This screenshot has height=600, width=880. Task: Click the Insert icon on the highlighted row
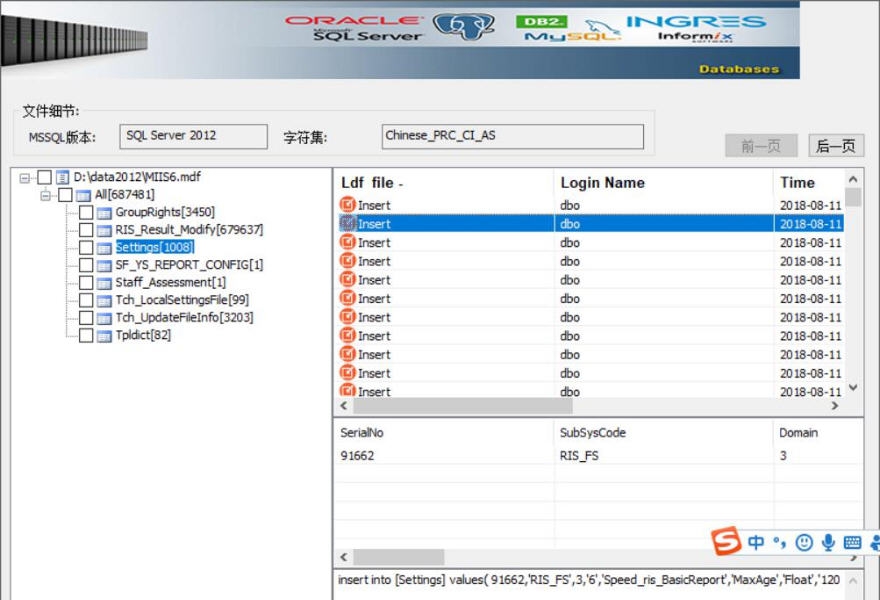coord(348,223)
